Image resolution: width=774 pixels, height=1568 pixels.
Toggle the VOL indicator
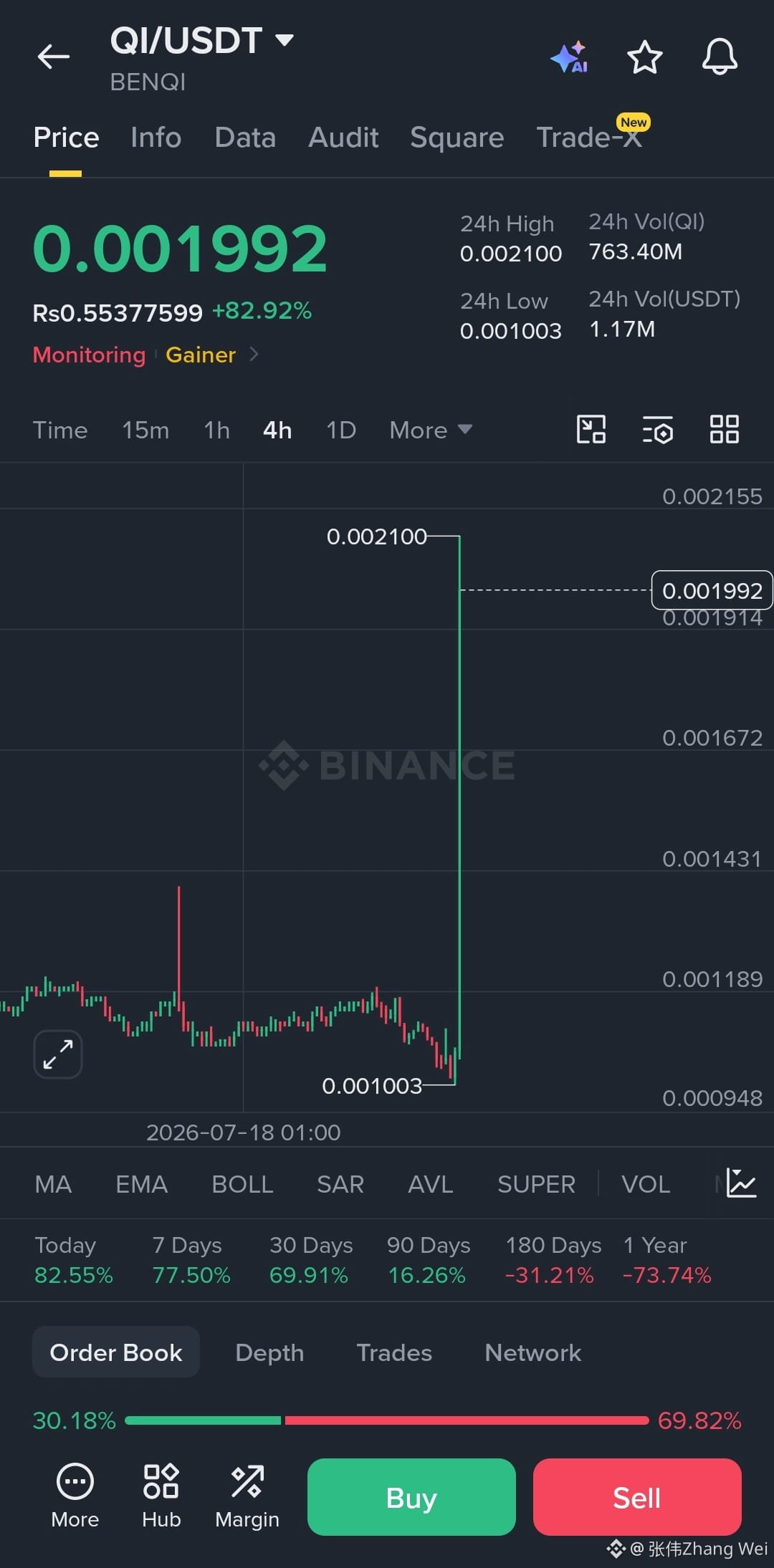pyautogui.click(x=646, y=1184)
